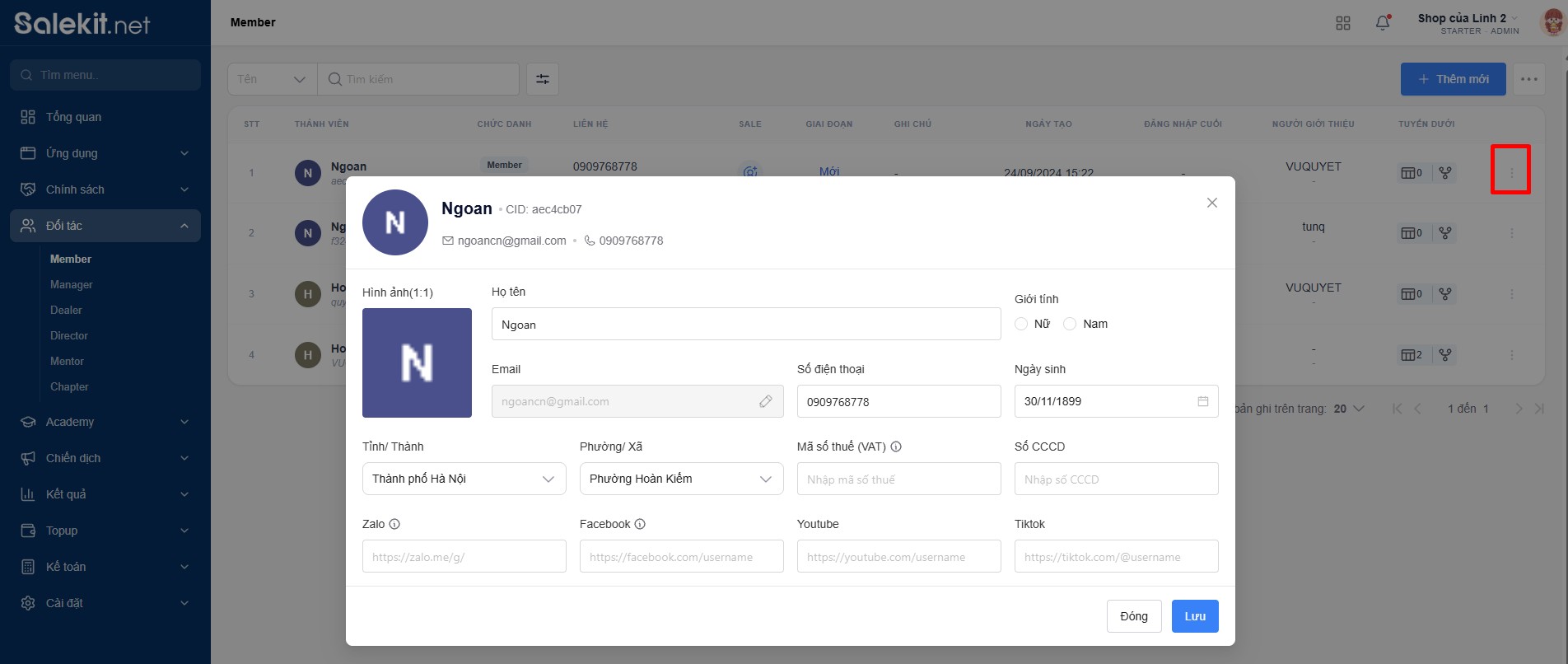Screen dimensions: 1568x664
Task: Open the Manager submenu item
Action: click(72, 284)
